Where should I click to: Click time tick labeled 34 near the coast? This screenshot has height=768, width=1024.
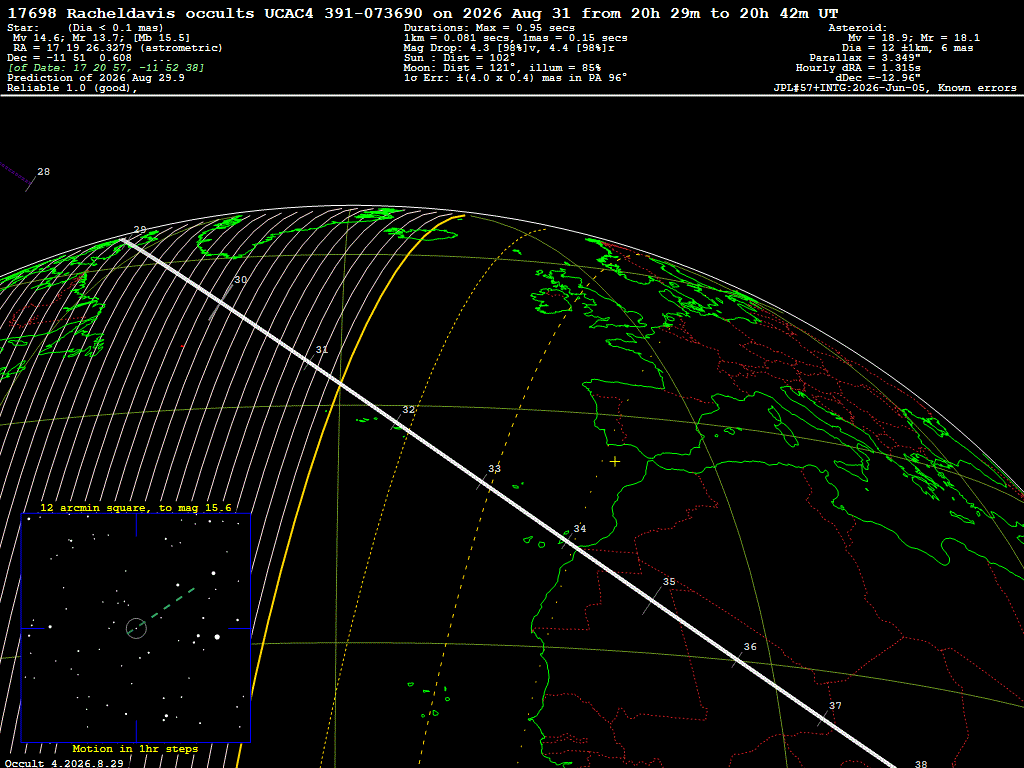coord(579,529)
